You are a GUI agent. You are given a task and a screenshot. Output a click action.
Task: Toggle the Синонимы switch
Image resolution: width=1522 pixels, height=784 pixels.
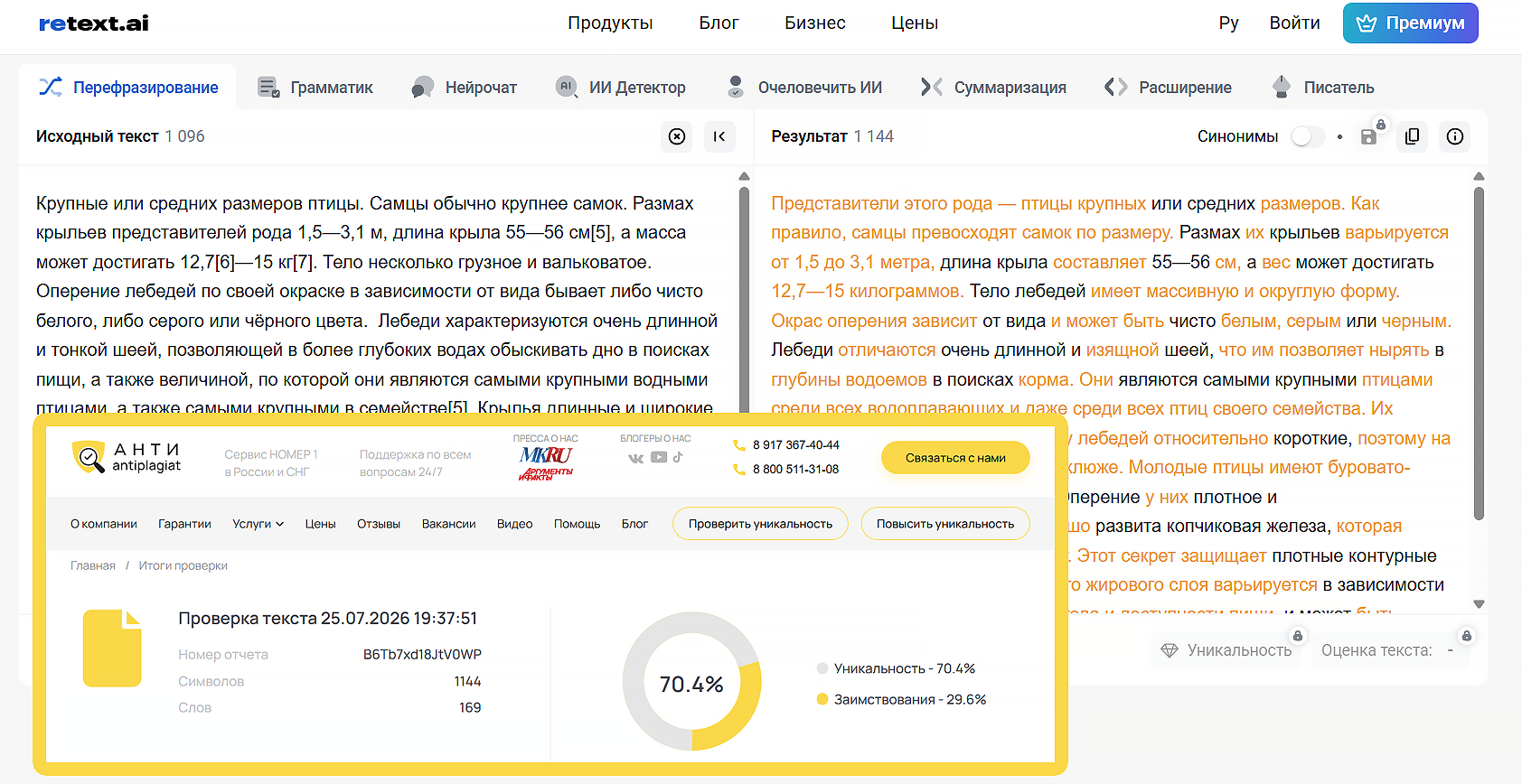(x=1307, y=136)
